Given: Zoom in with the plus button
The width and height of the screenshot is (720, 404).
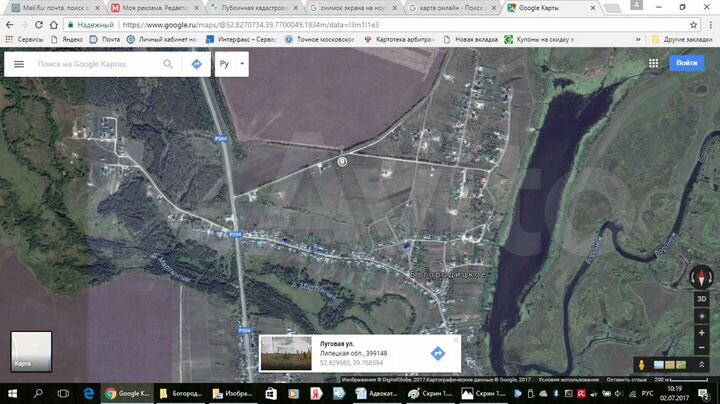Looking at the screenshot, I should point(702,333).
